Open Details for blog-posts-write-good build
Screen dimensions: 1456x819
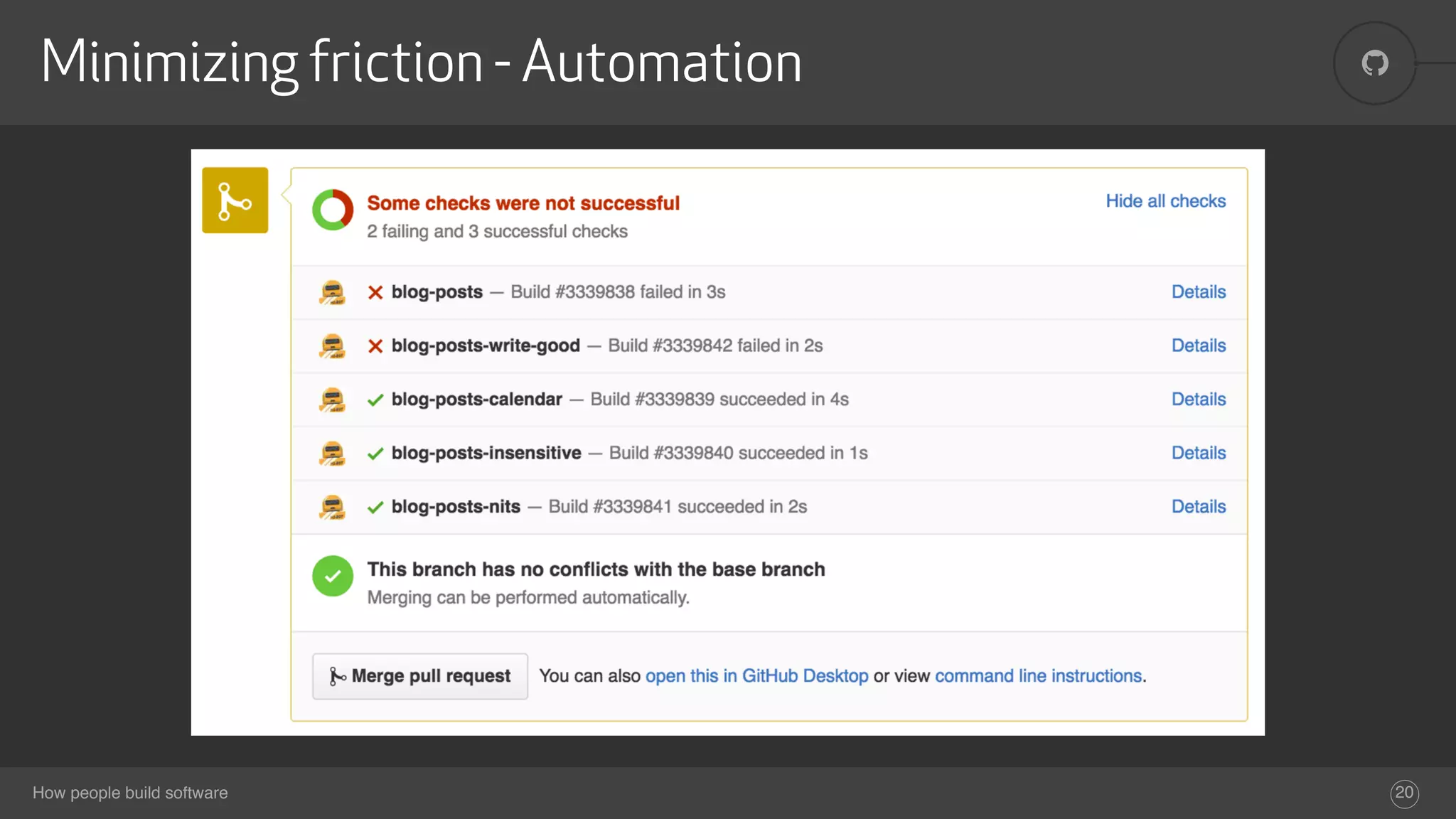tap(1199, 346)
